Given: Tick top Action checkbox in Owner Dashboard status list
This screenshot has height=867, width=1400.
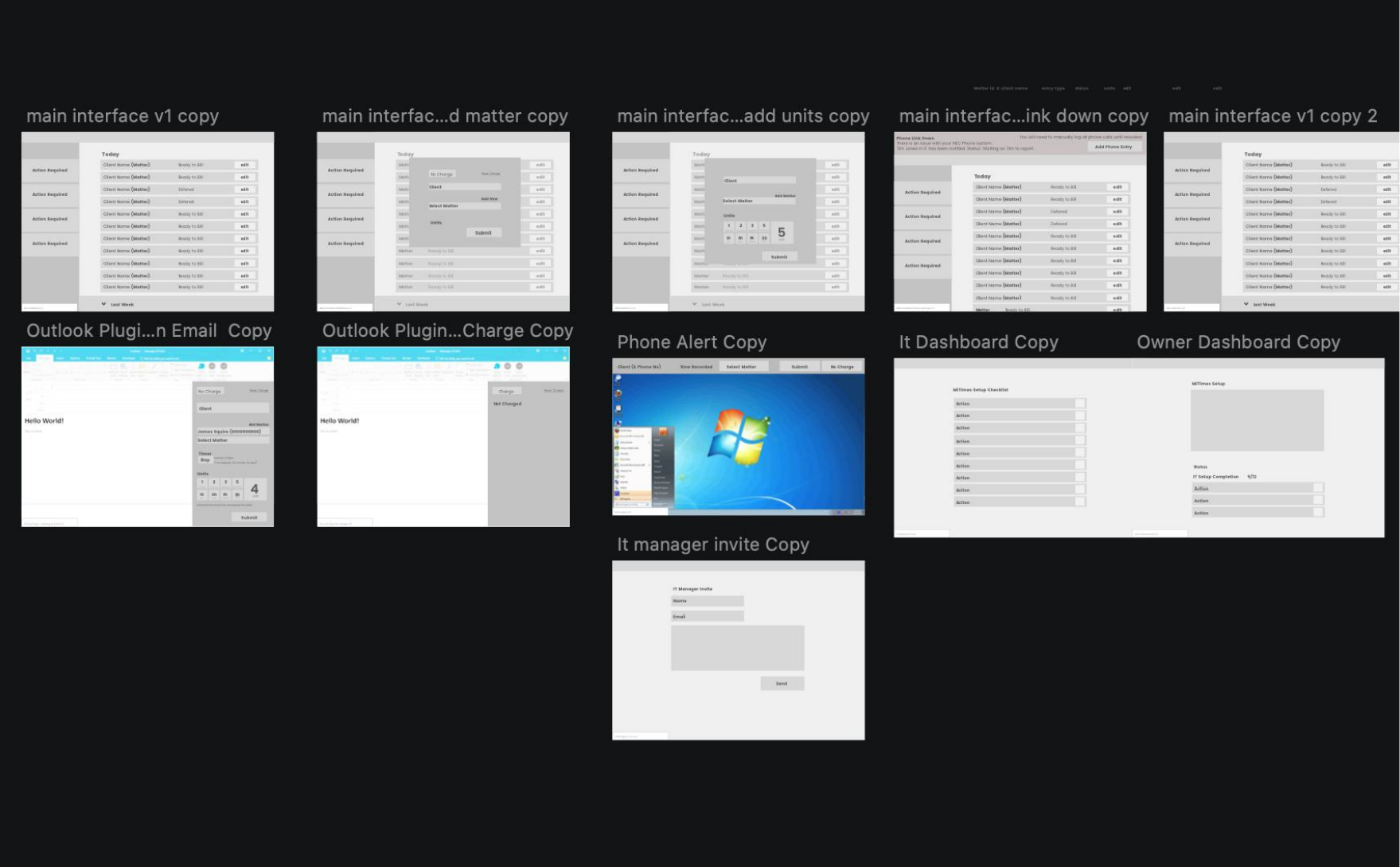Looking at the screenshot, I should pos(1318,488).
